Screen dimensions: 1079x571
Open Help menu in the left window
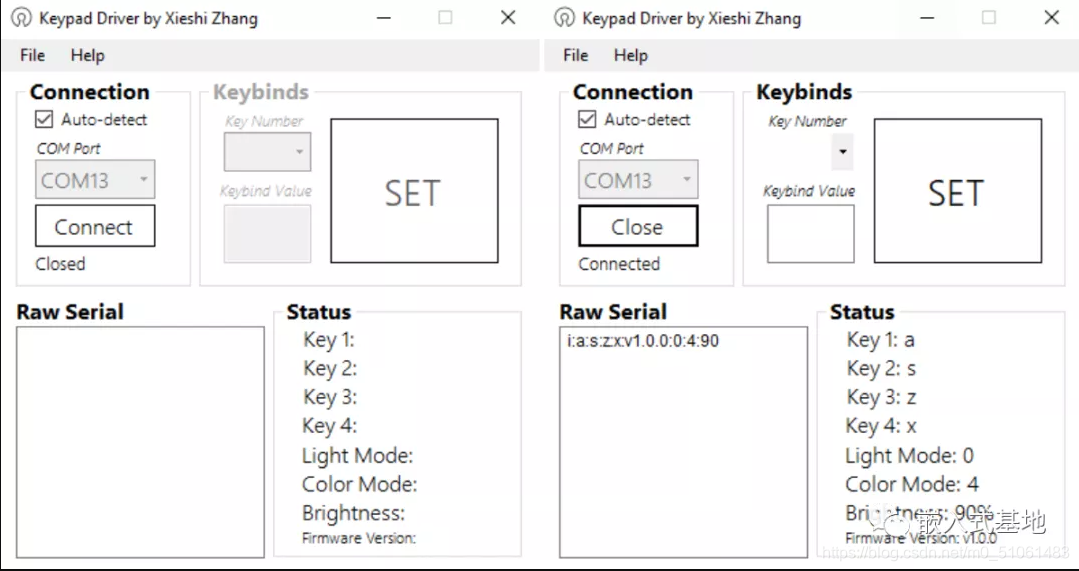[88, 56]
